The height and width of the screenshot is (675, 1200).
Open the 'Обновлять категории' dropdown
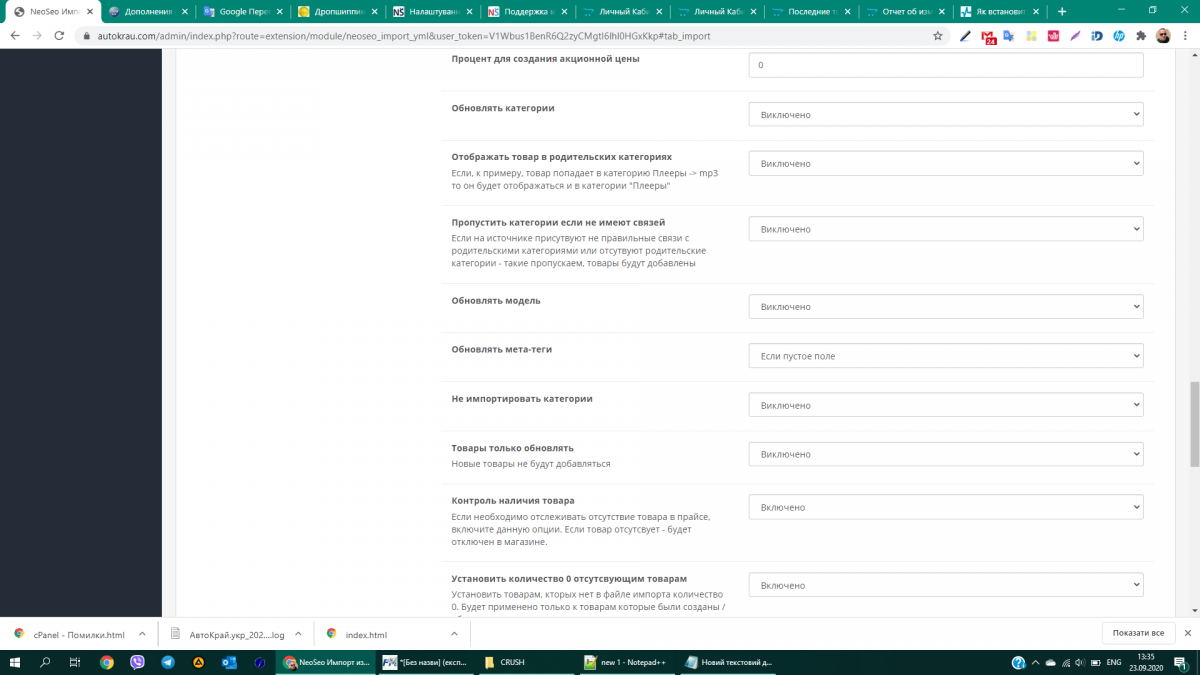point(945,114)
